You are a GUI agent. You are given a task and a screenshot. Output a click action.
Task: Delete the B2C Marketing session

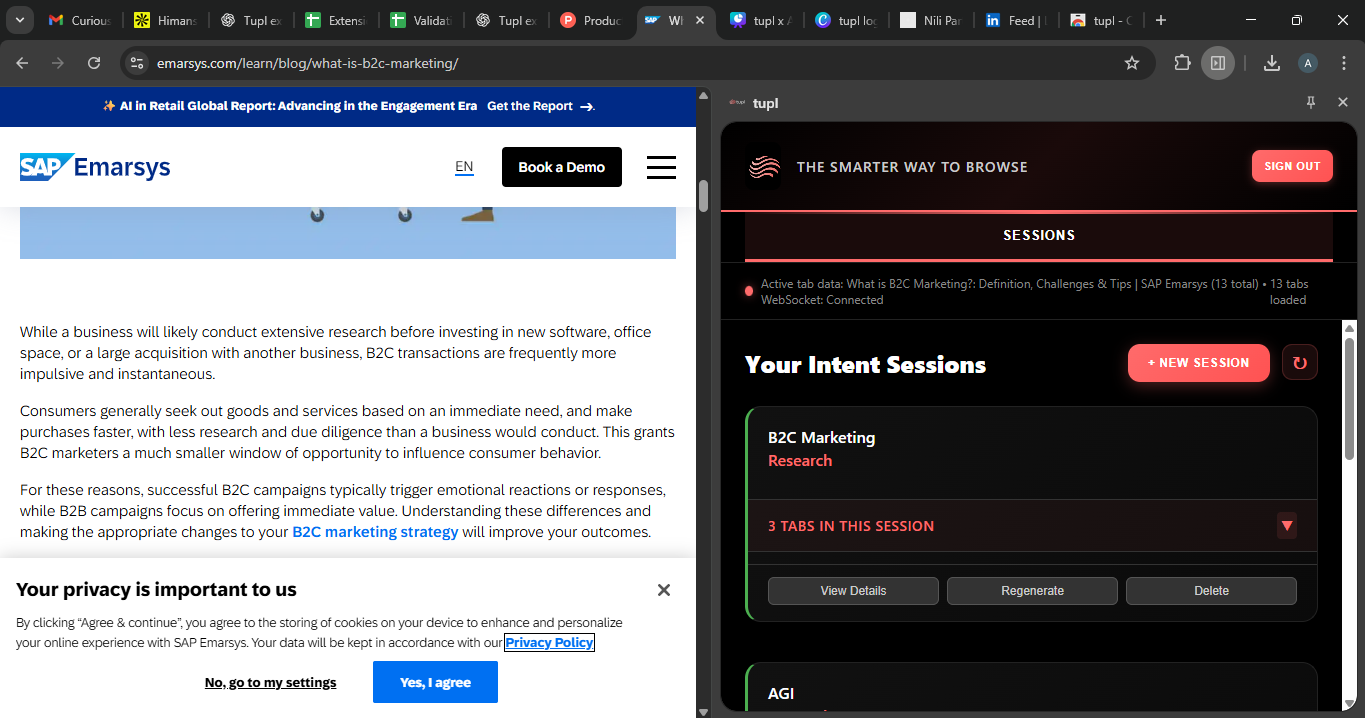click(x=1211, y=591)
